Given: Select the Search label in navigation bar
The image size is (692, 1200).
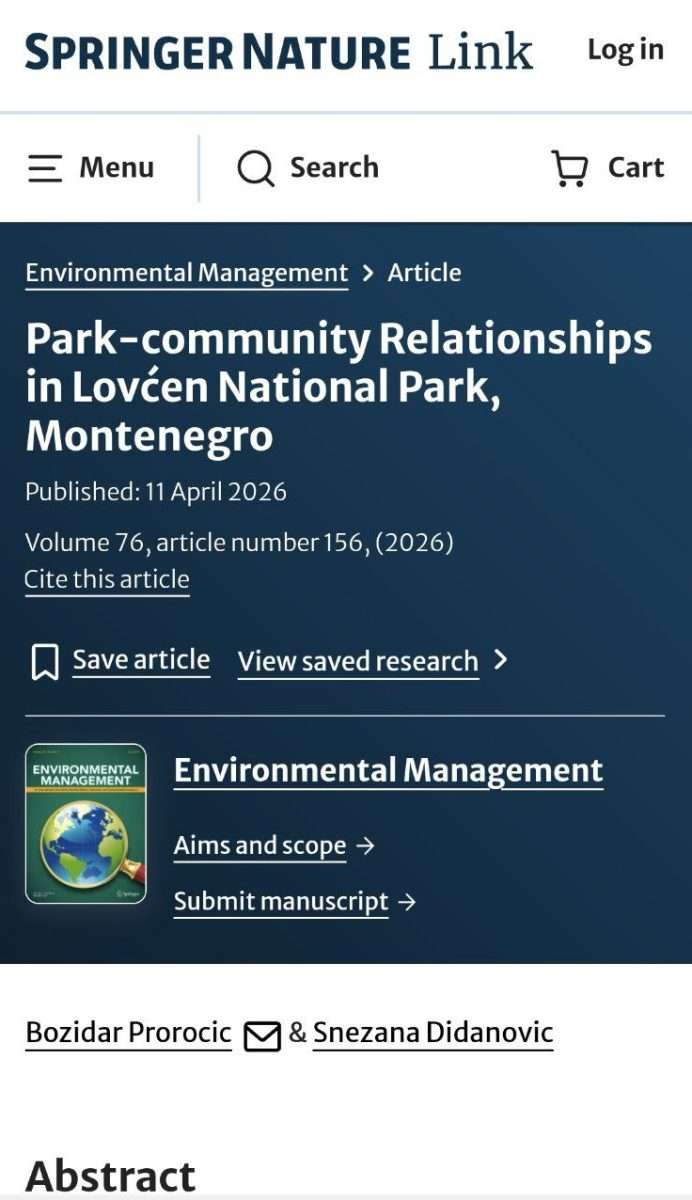Looking at the screenshot, I should (334, 168).
